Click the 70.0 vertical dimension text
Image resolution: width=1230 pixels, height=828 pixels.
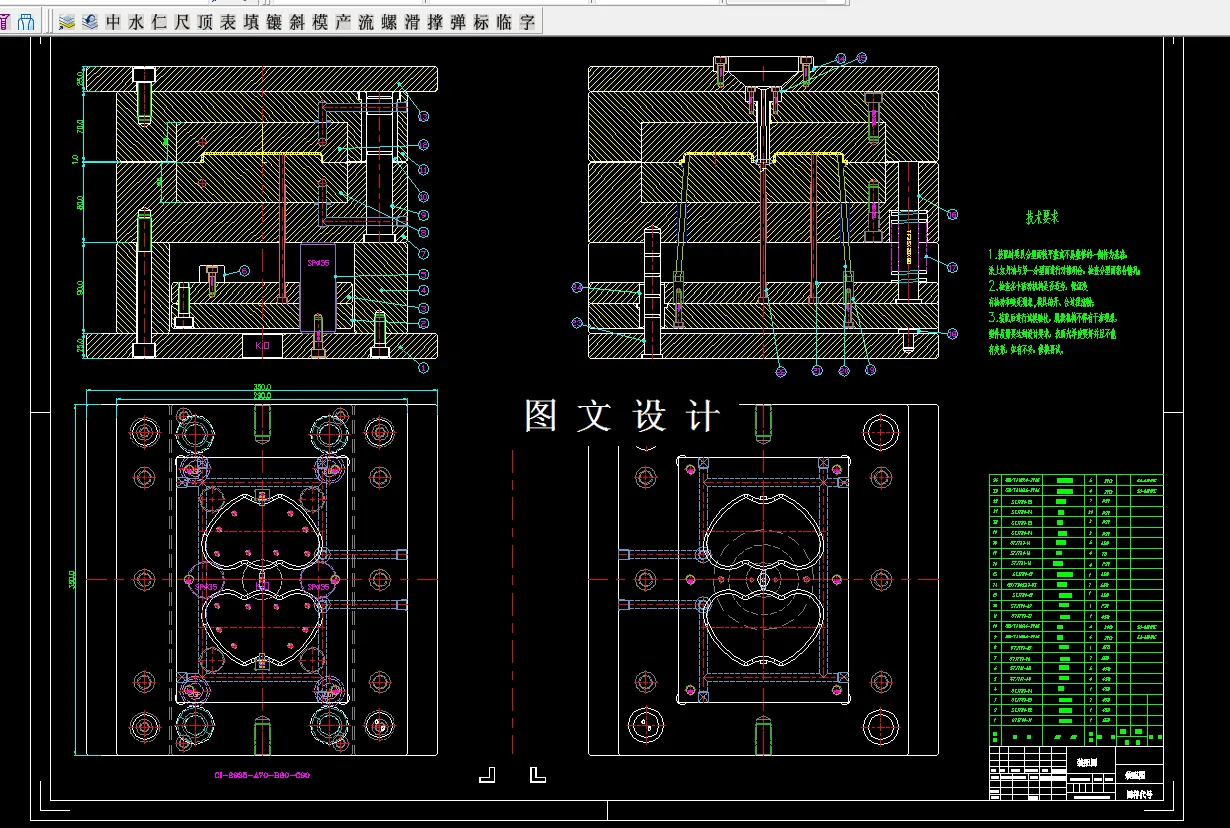pyautogui.click(x=79, y=127)
